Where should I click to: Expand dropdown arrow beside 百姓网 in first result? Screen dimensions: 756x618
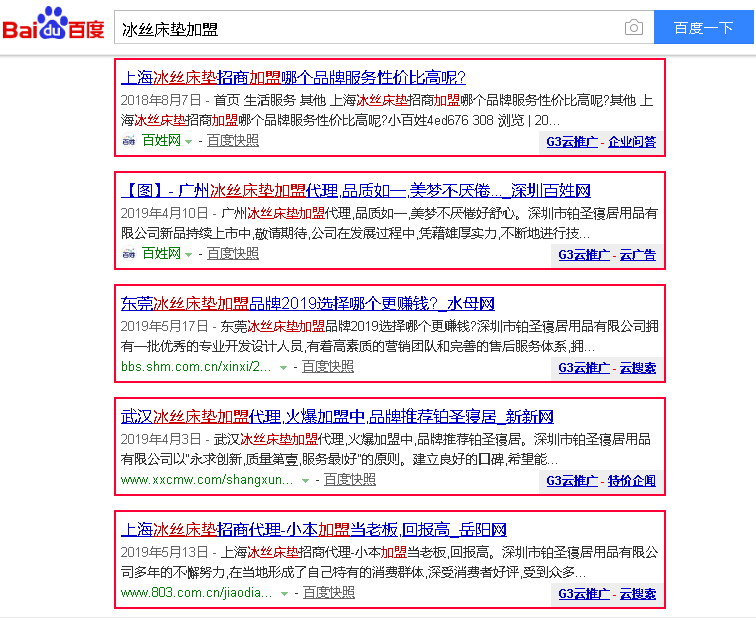click(x=189, y=142)
